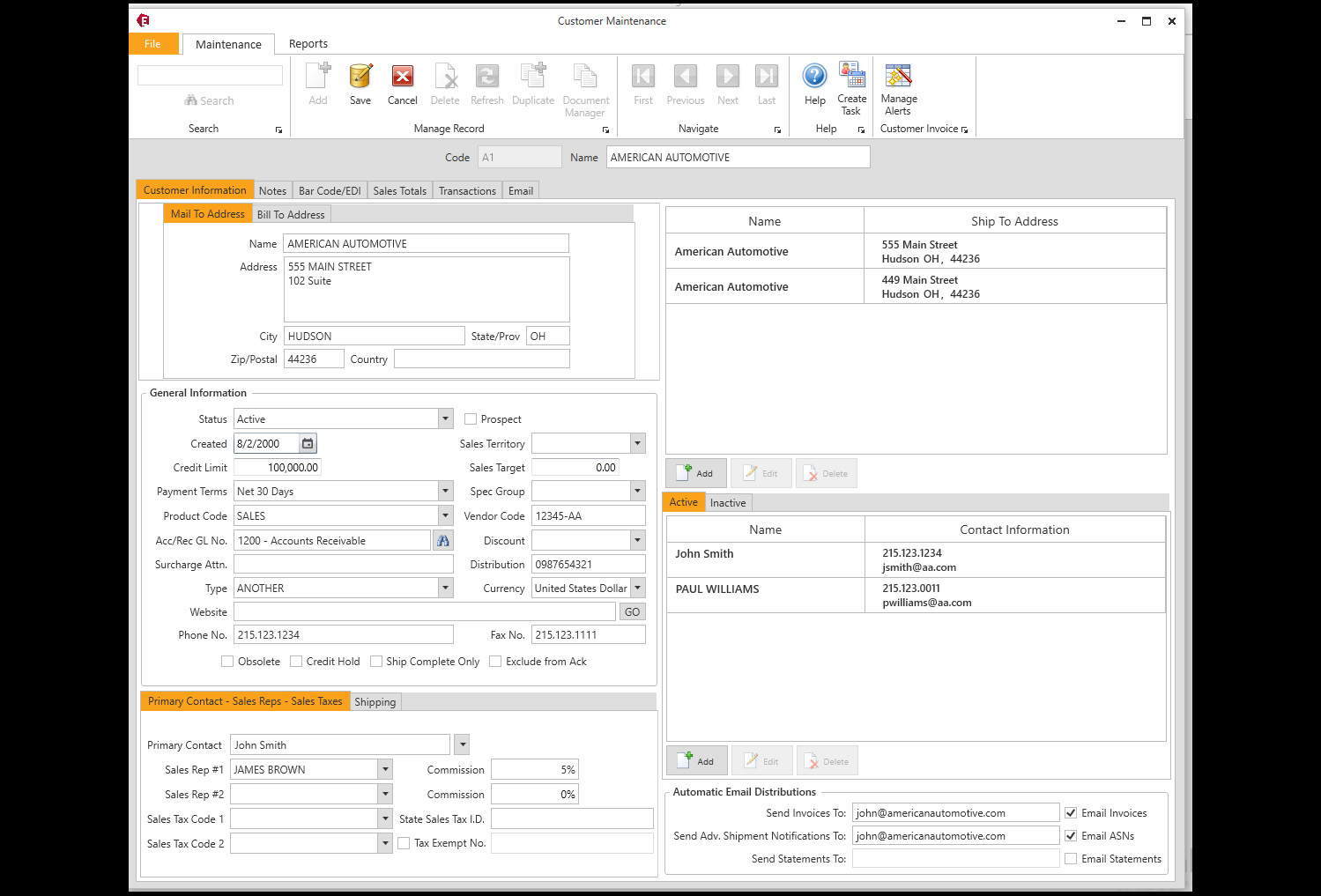
Task: Open Manage Alerts
Action: tap(898, 84)
